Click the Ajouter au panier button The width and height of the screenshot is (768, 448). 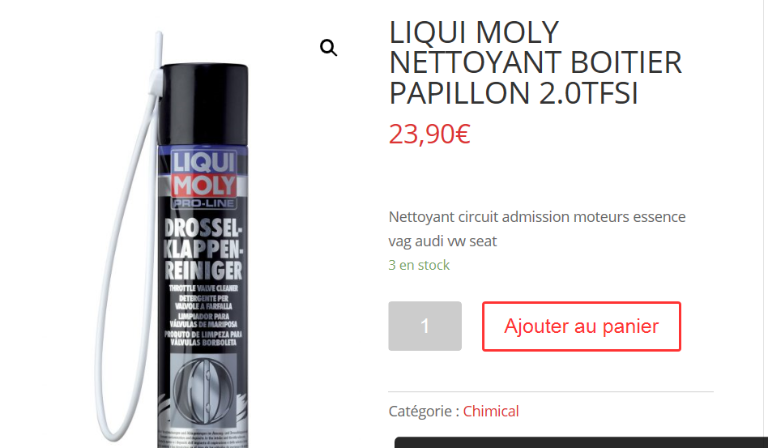581,326
